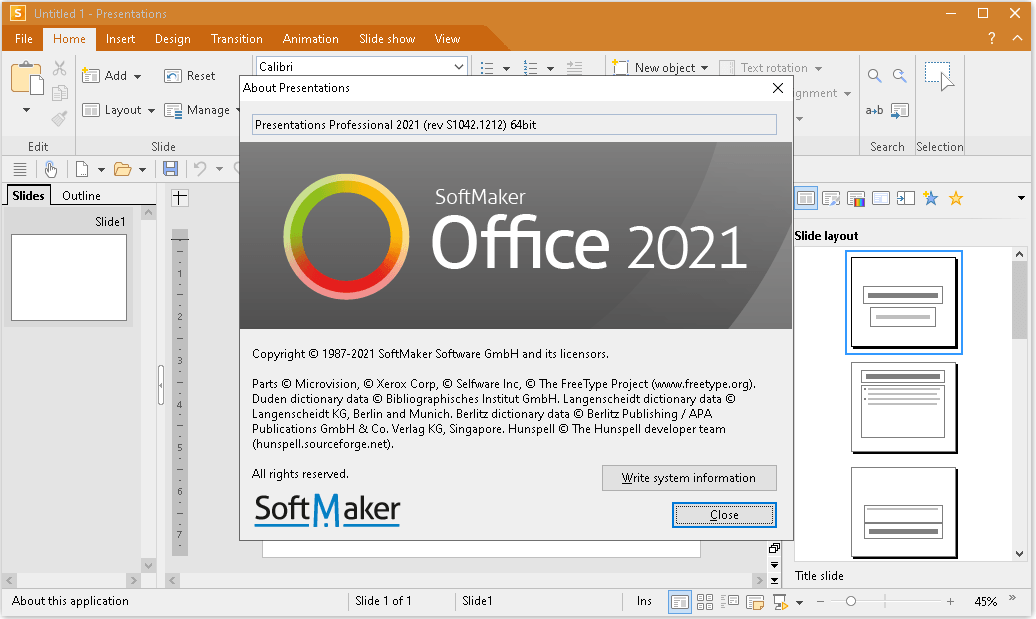Click Write system information button

(689, 478)
